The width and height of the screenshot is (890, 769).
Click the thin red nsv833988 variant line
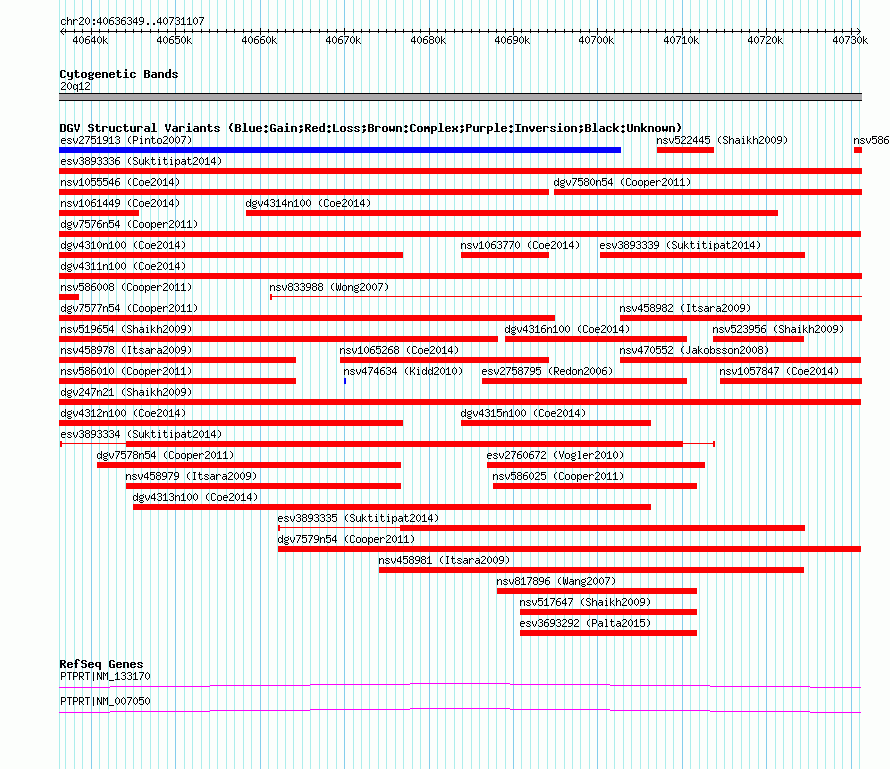[x=566, y=296]
